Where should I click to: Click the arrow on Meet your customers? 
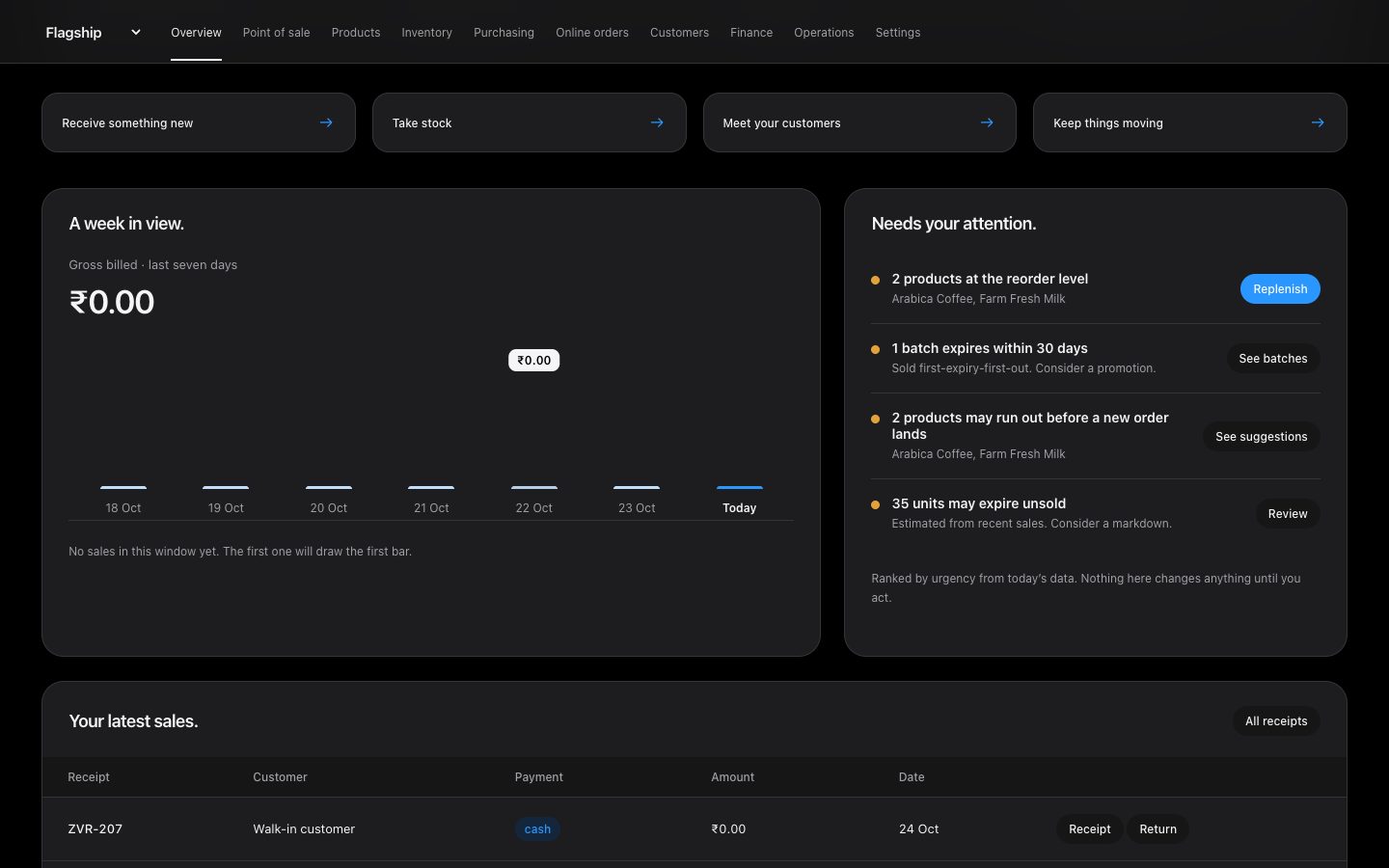(987, 122)
